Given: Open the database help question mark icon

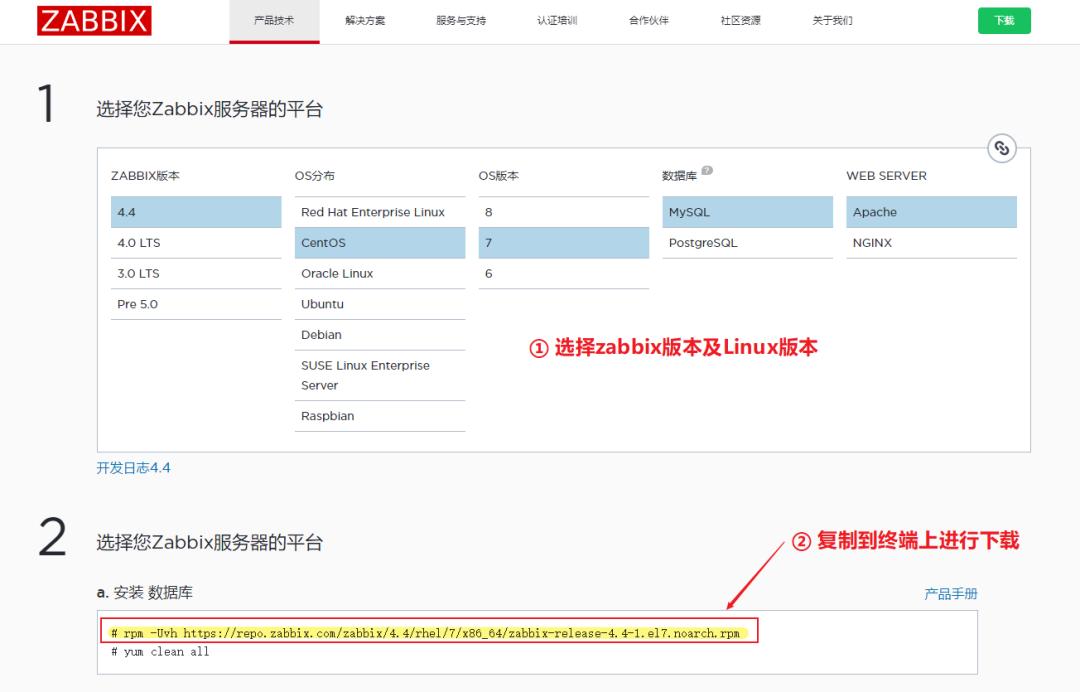Looking at the screenshot, I should click(708, 170).
